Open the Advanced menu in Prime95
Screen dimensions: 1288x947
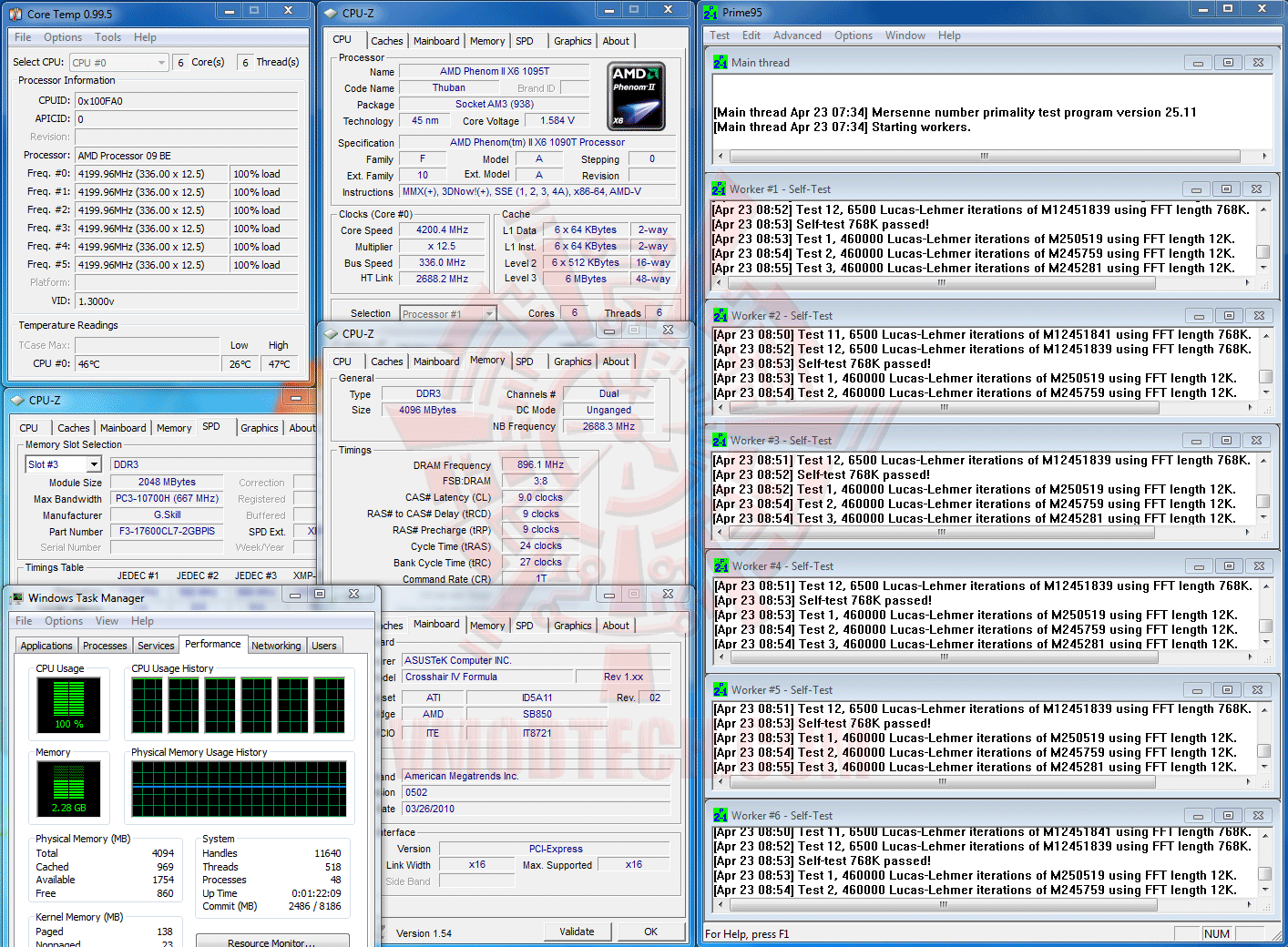[797, 36]
